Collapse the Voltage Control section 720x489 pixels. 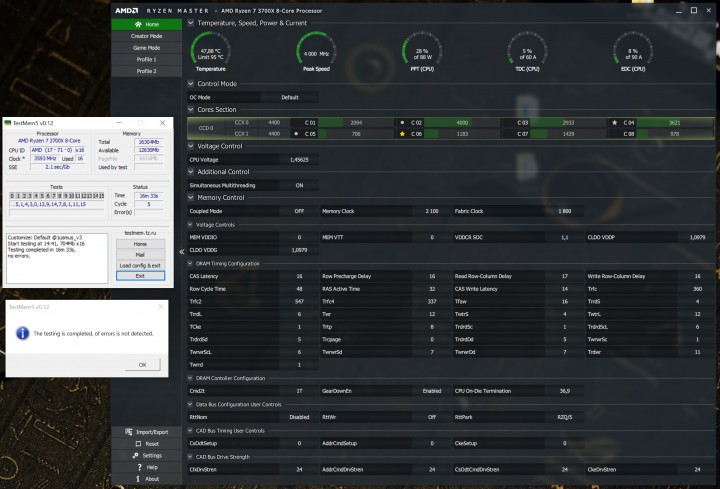point(191,146)
